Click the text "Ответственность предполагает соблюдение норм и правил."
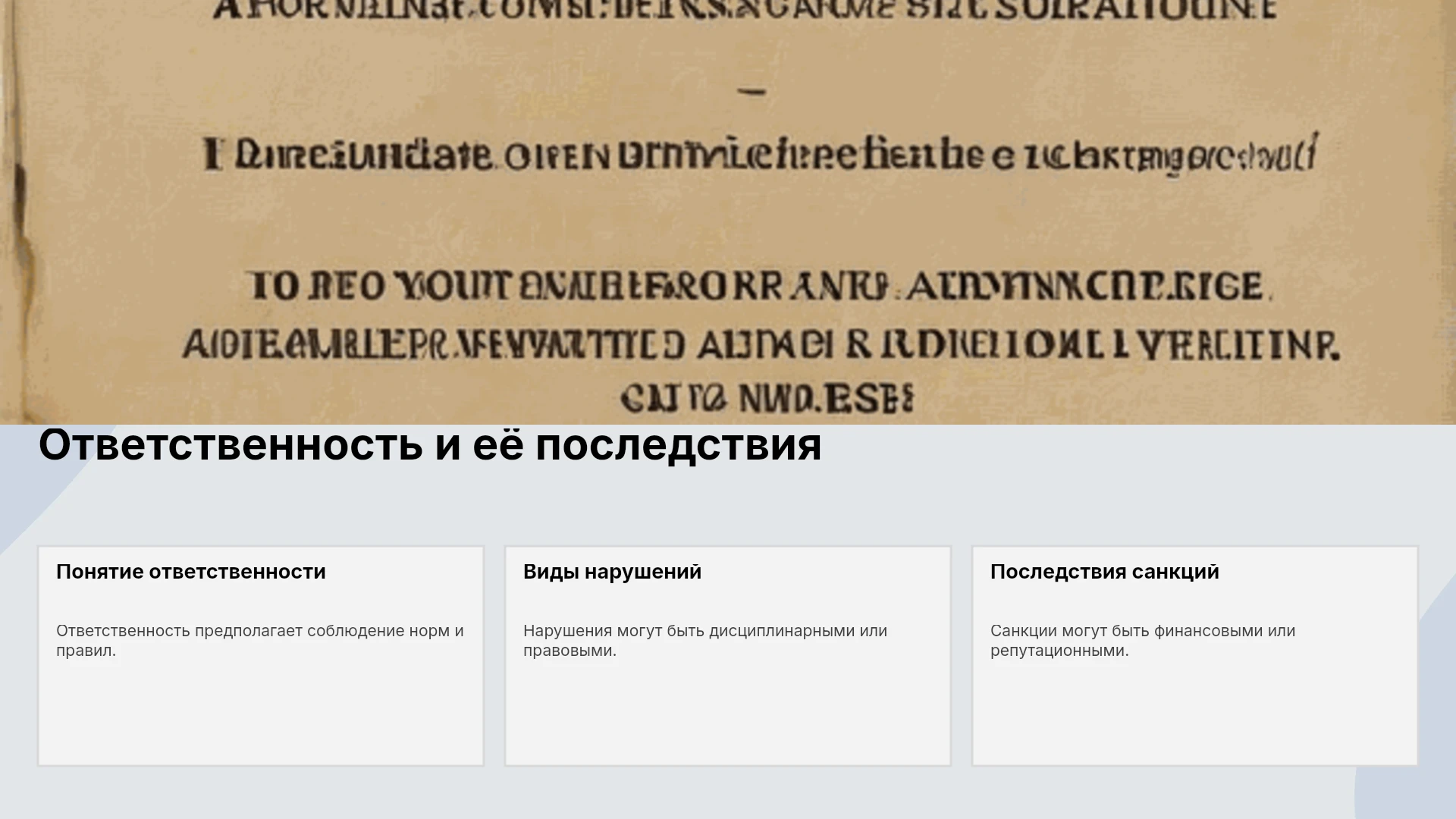 [260, 641]
